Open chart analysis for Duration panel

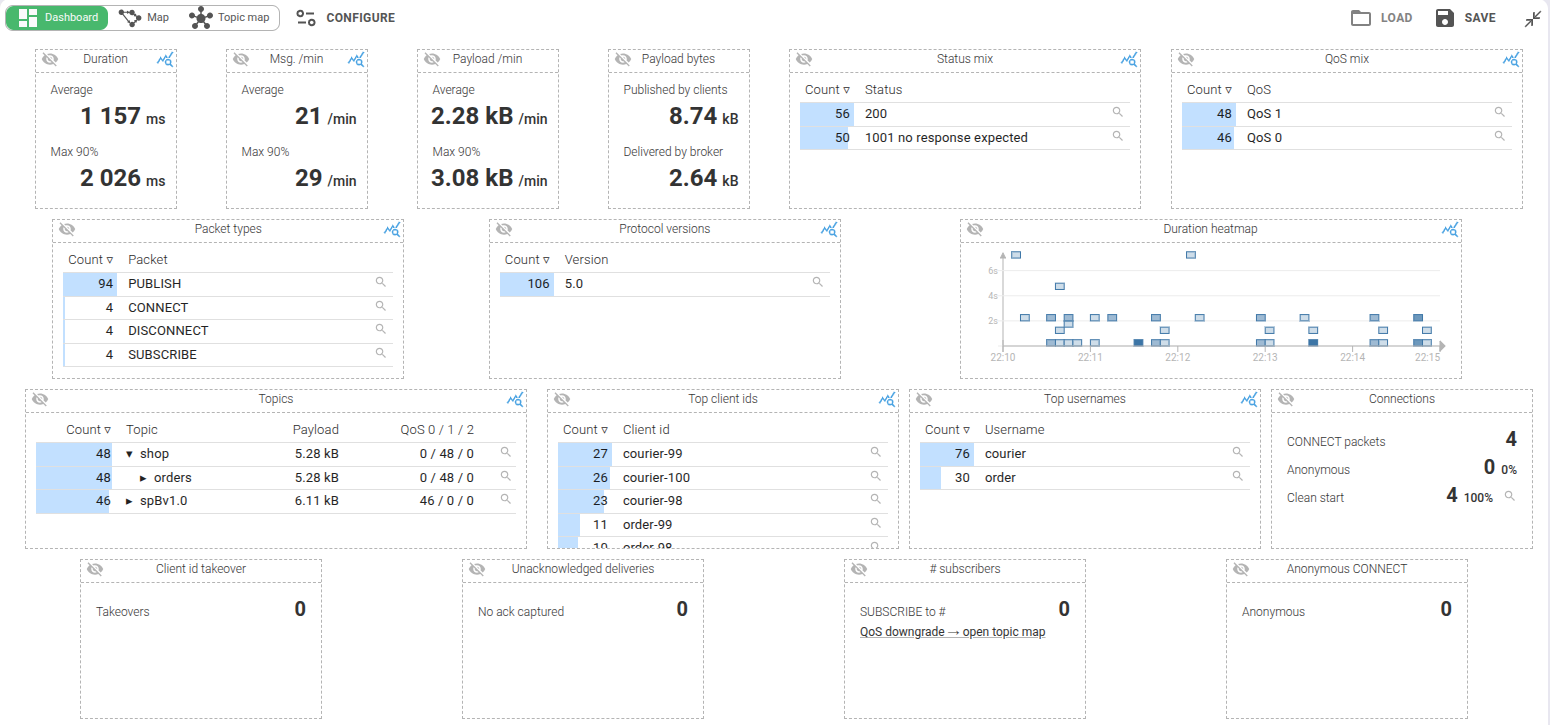(165, 60)
